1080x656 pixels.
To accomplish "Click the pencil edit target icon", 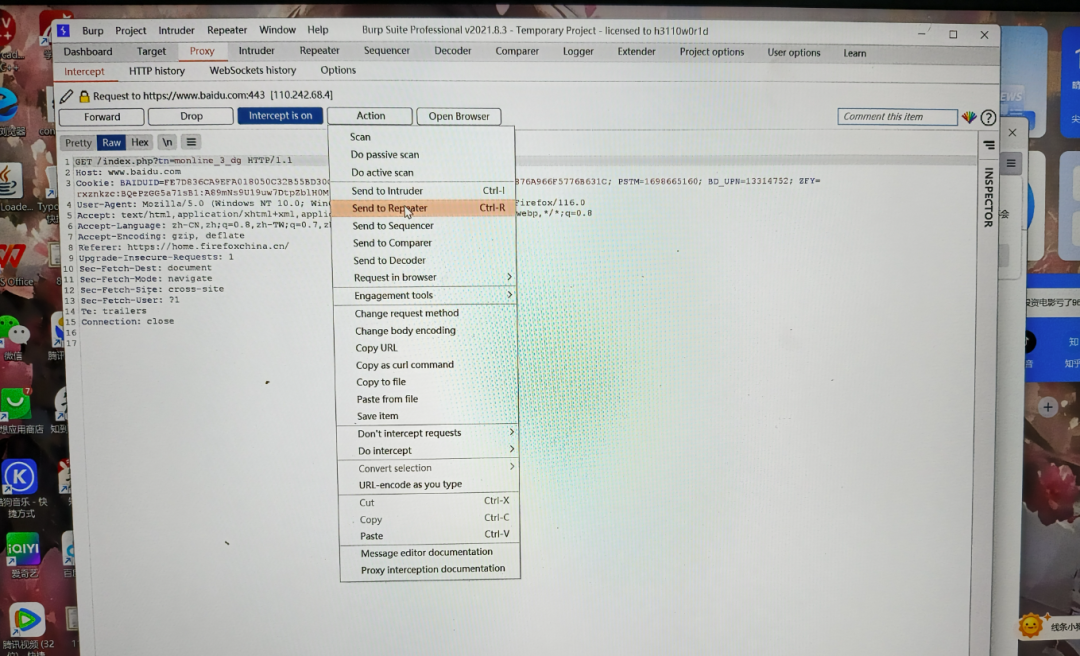I will [67, 96].
